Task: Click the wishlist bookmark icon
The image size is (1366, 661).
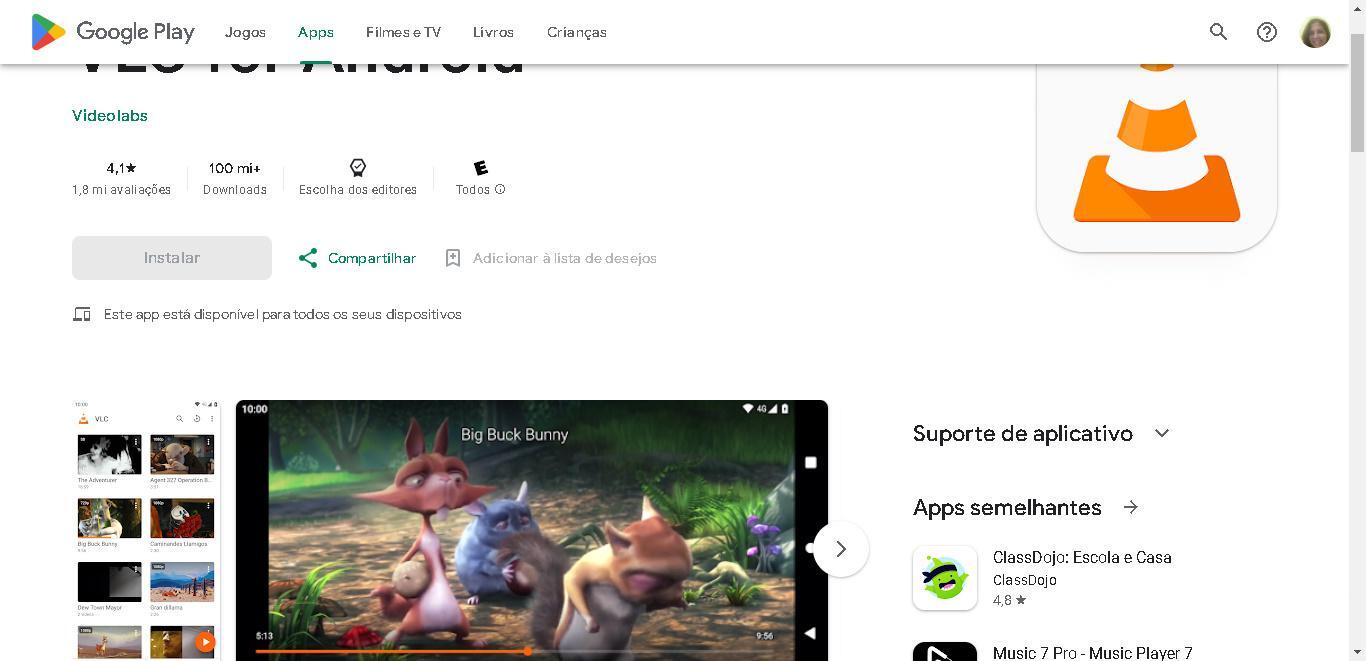Action: coord(452,258)
